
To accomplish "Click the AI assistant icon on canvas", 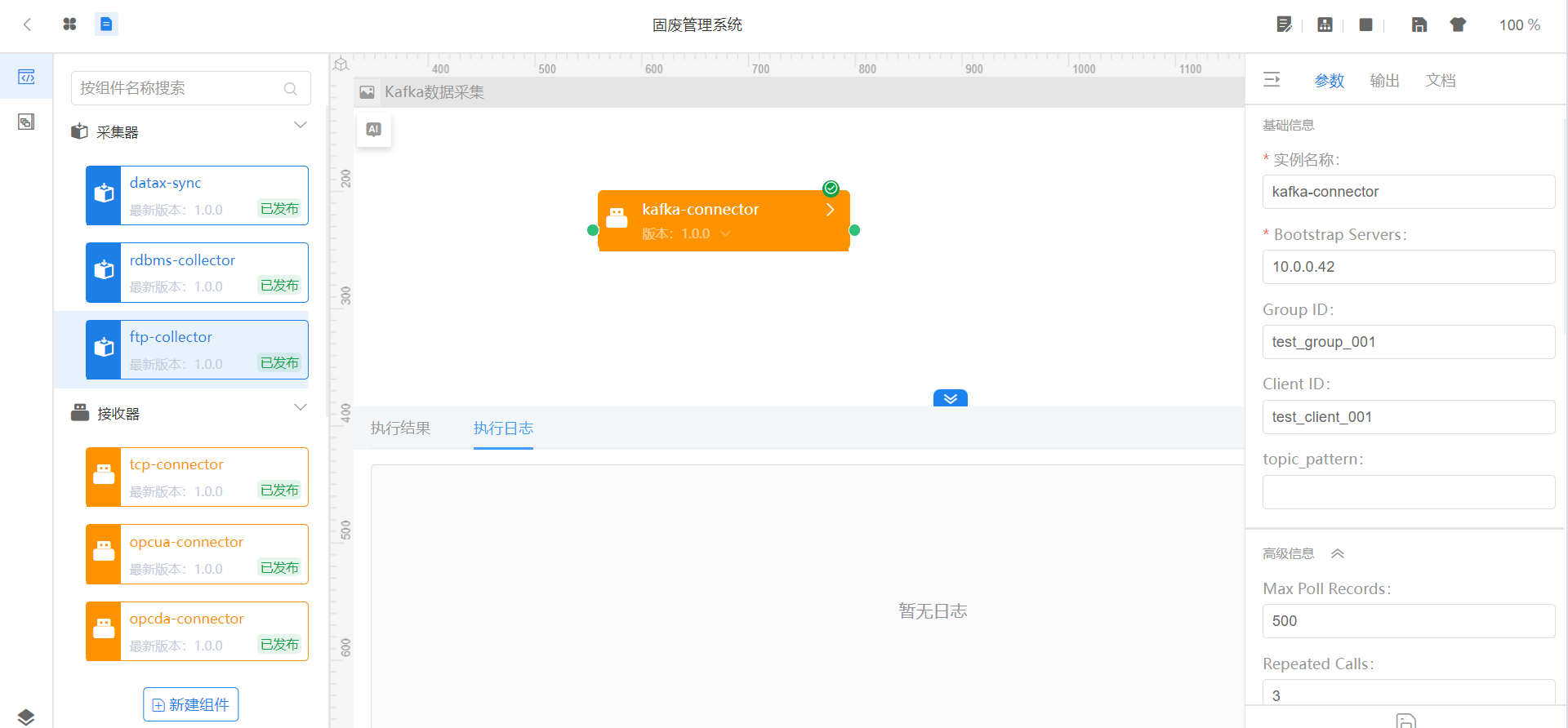I will tap(374, 129).
